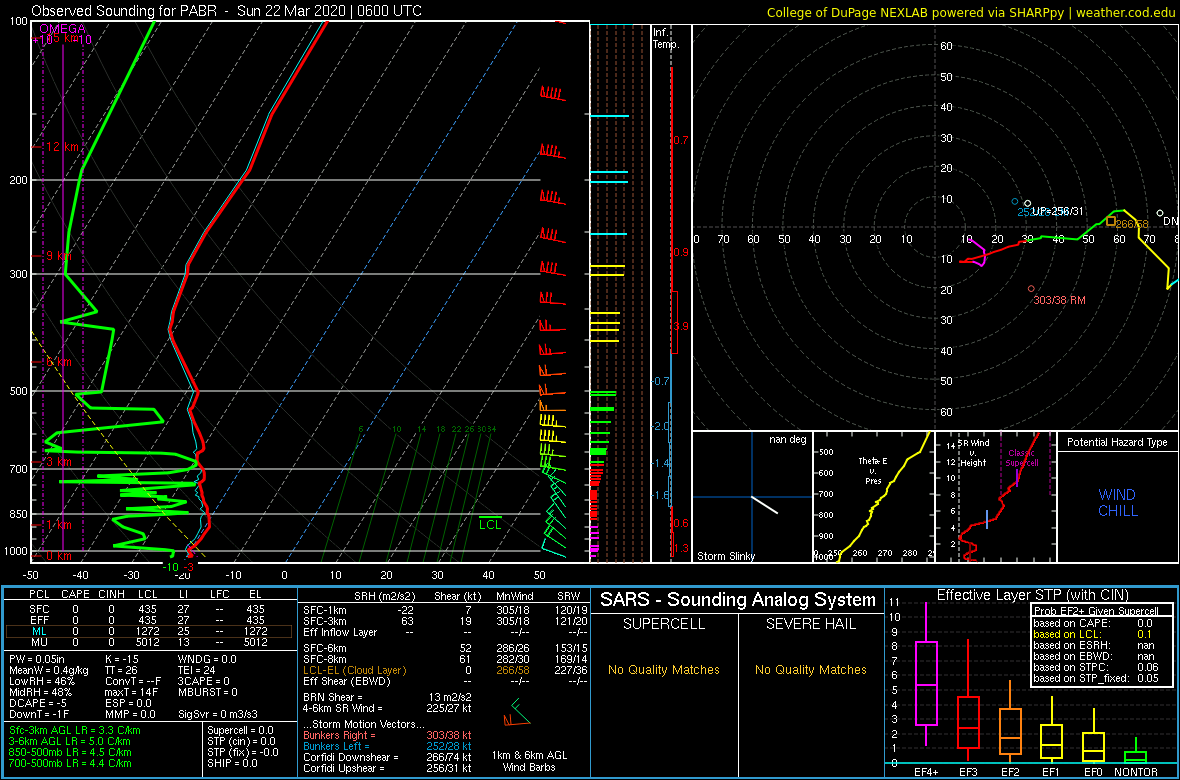Click No Quality Matches under SEVERE HAIL
The width and height of the screenshot is (1180, 780).
click(x=811, y=669)
